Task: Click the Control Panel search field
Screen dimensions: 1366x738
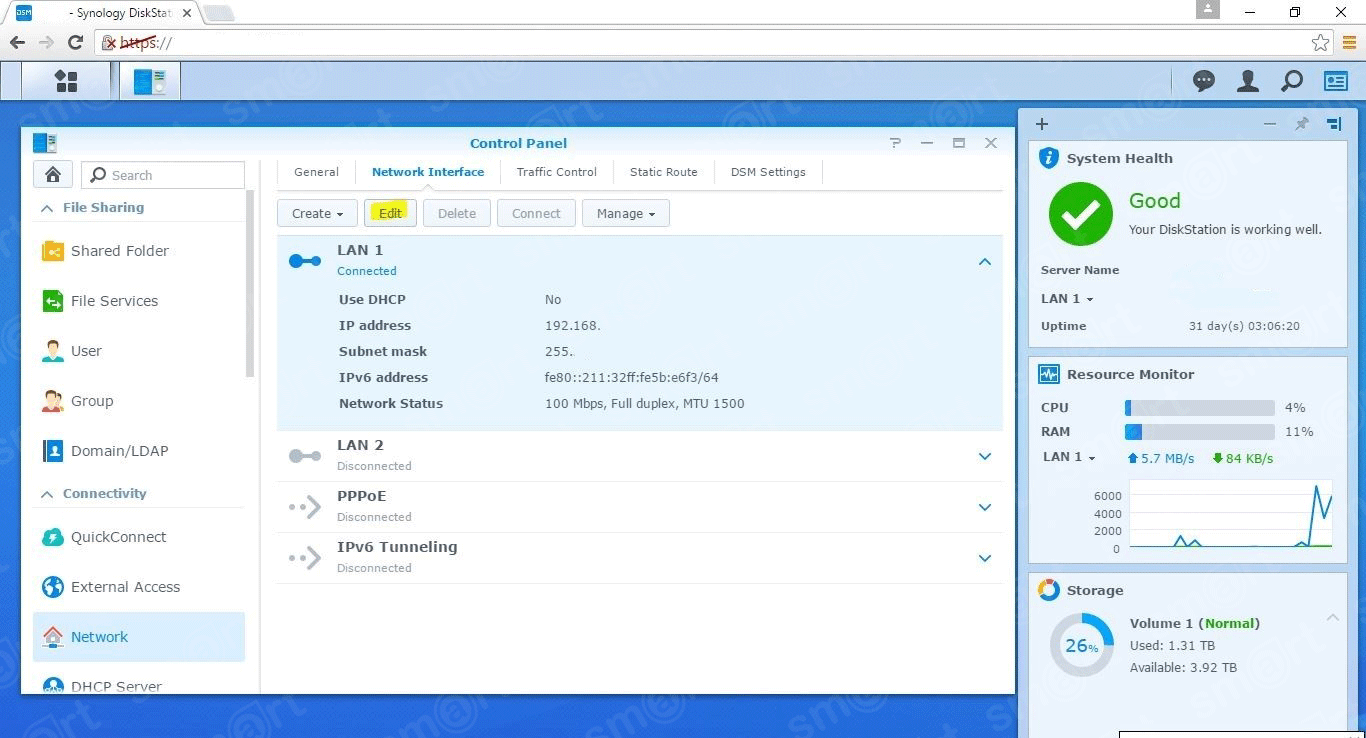Action: [163, 175]
